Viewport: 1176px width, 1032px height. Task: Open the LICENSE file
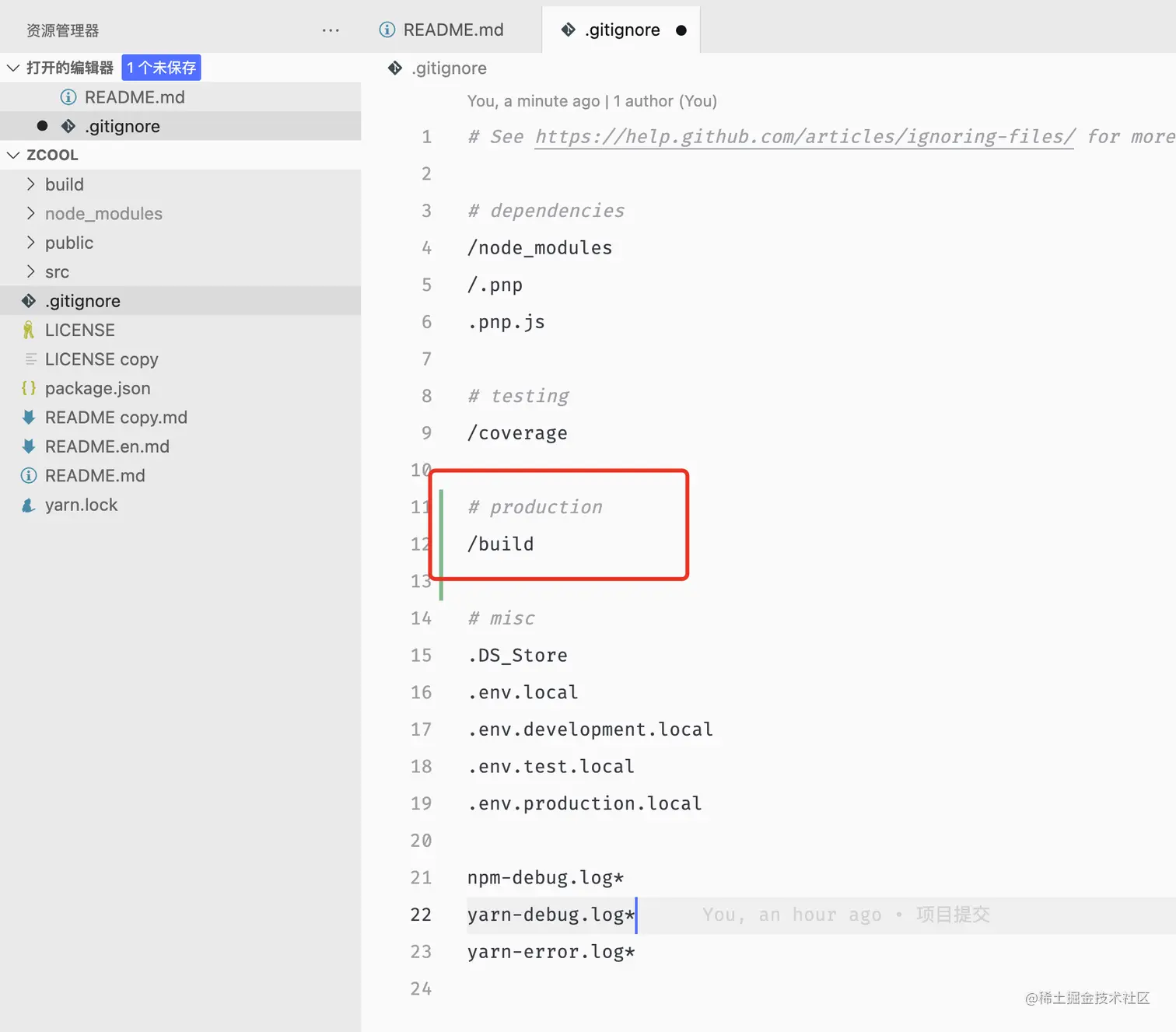(x=180, y=330)
